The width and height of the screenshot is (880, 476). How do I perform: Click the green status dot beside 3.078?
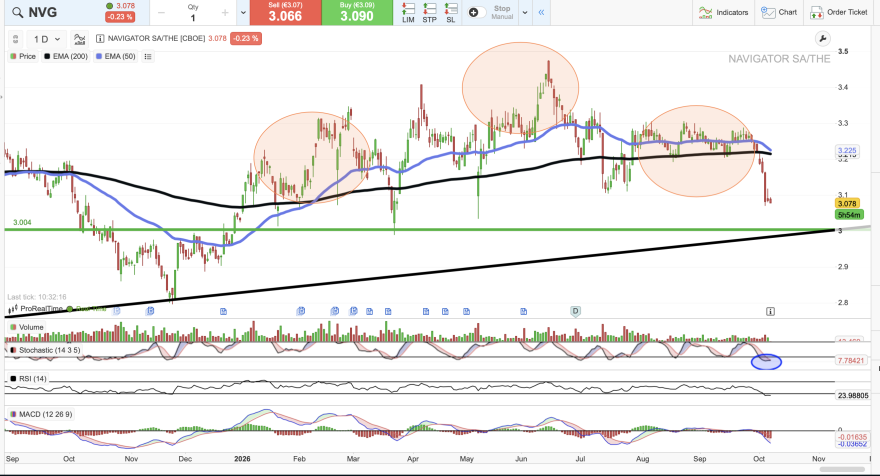[x=109, y=6]
